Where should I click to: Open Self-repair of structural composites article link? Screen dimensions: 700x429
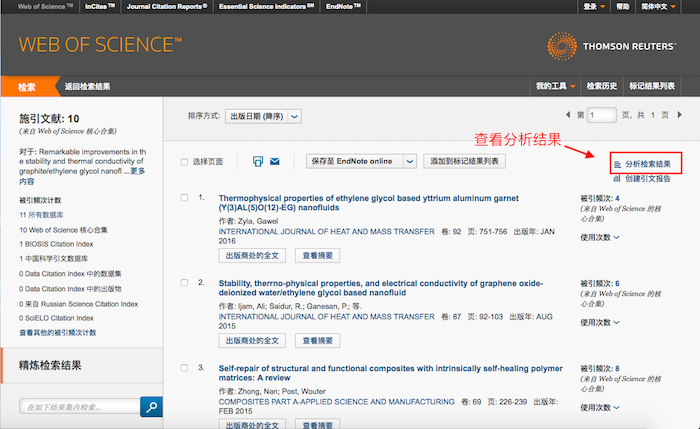click(x=390, y=373)
